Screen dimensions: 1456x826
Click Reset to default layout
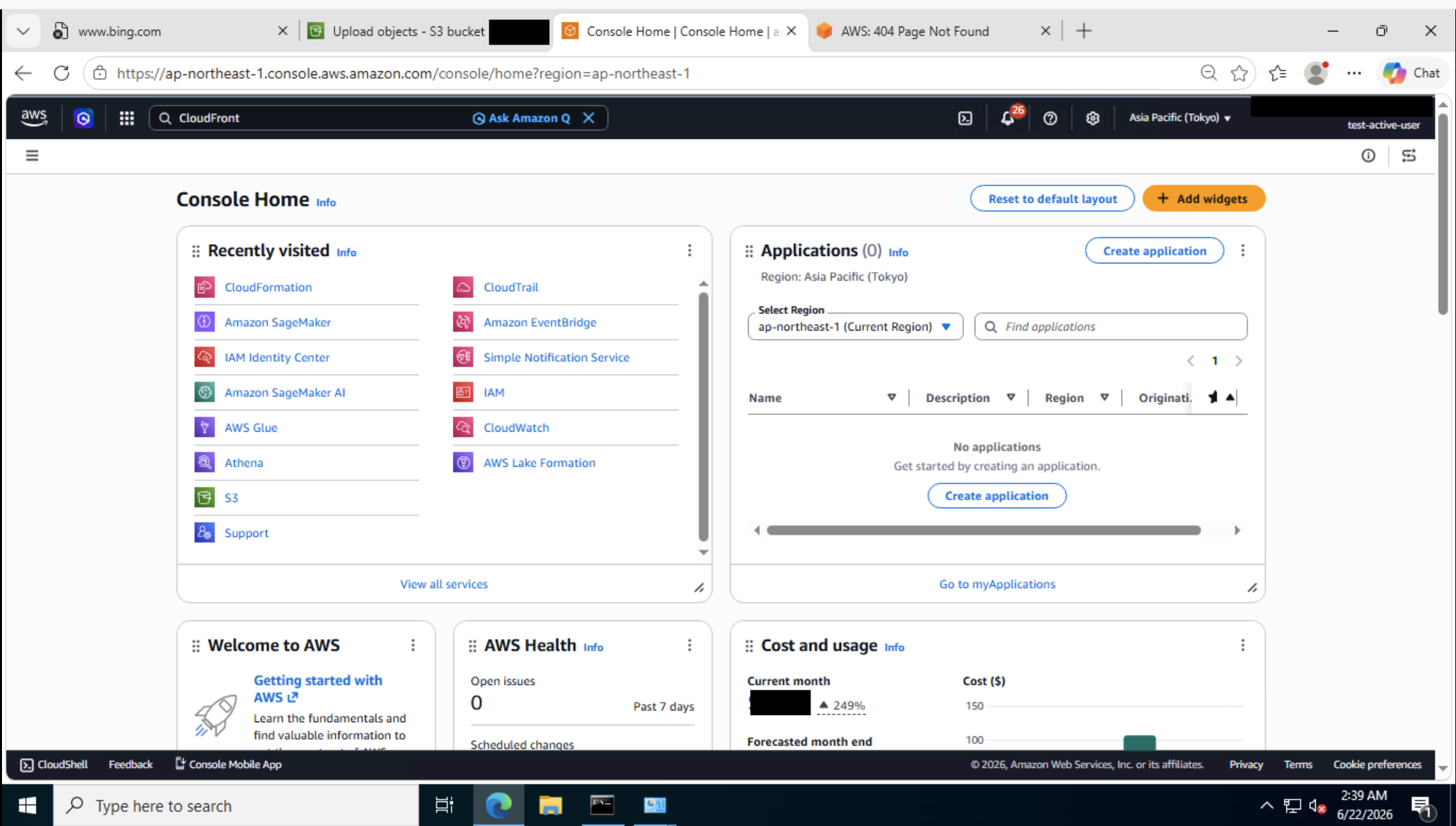pyautogui.click(x=1052, y=198)
